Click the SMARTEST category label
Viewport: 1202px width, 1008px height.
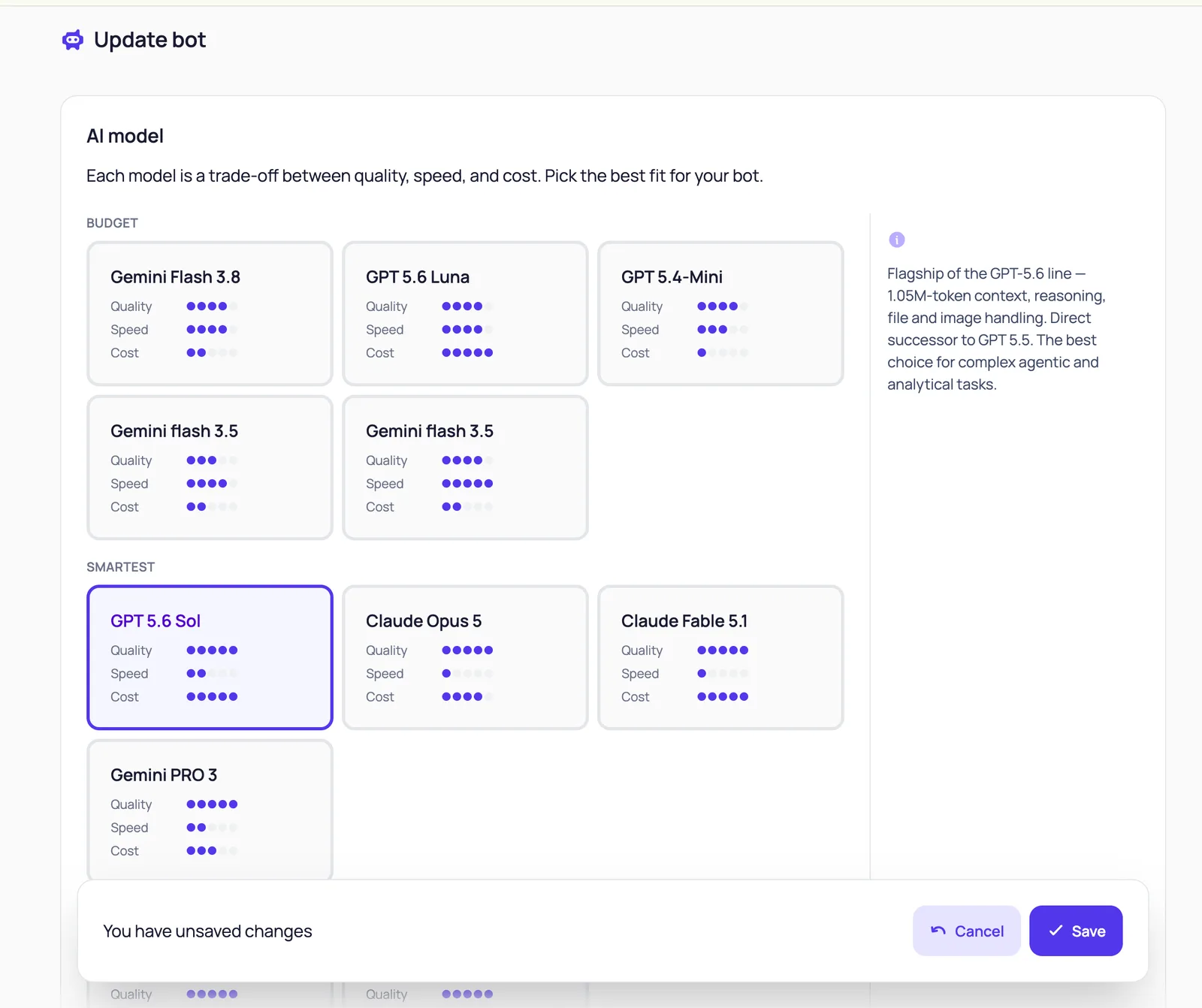(120, 567)
